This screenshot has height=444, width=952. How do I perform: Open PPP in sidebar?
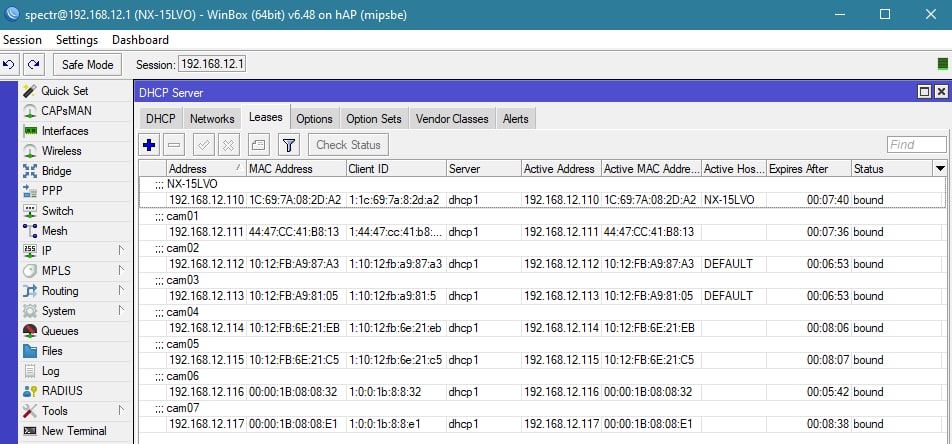52,191
